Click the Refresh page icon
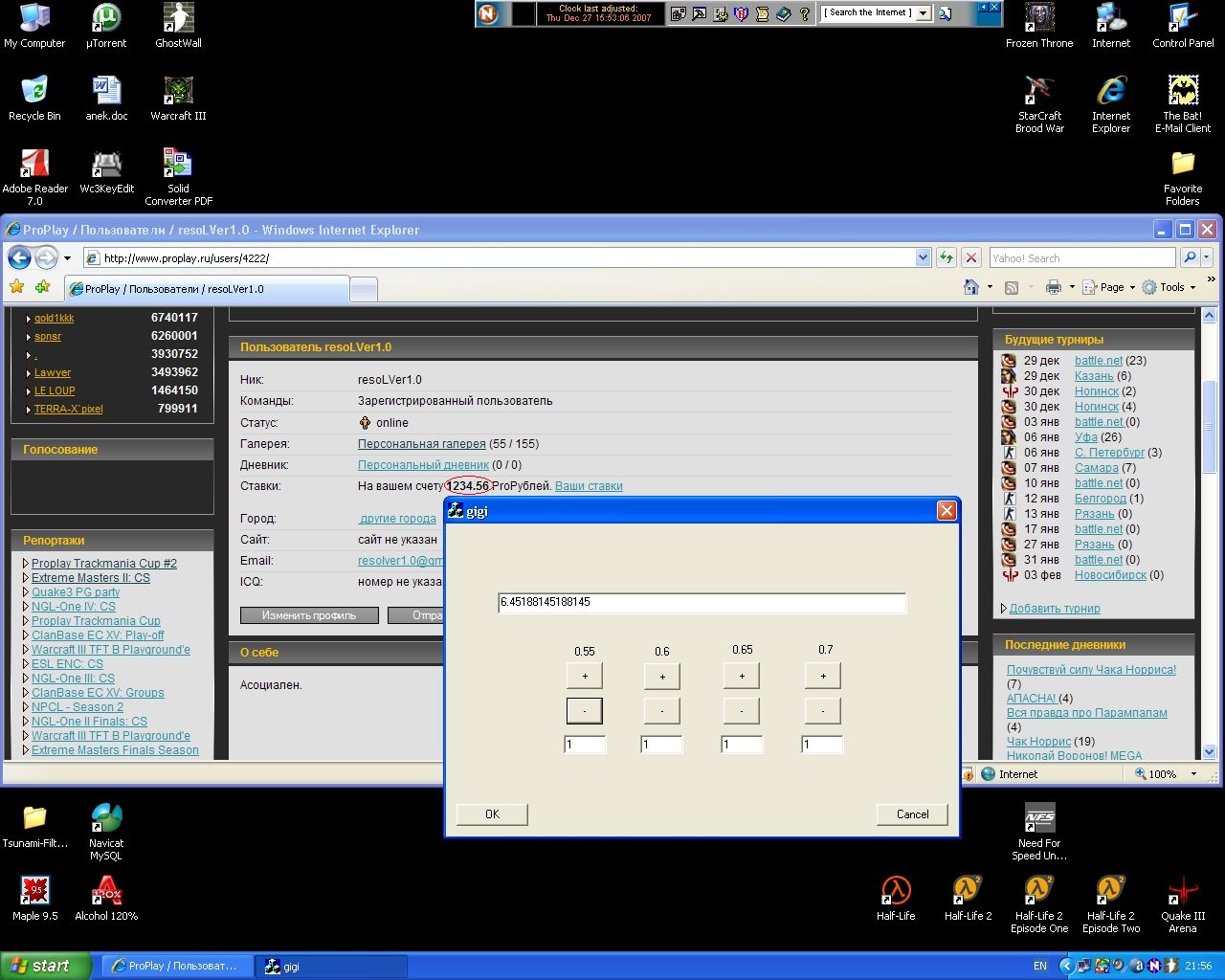This screenshot has width=1225, height=980. [x=946, y=257]
